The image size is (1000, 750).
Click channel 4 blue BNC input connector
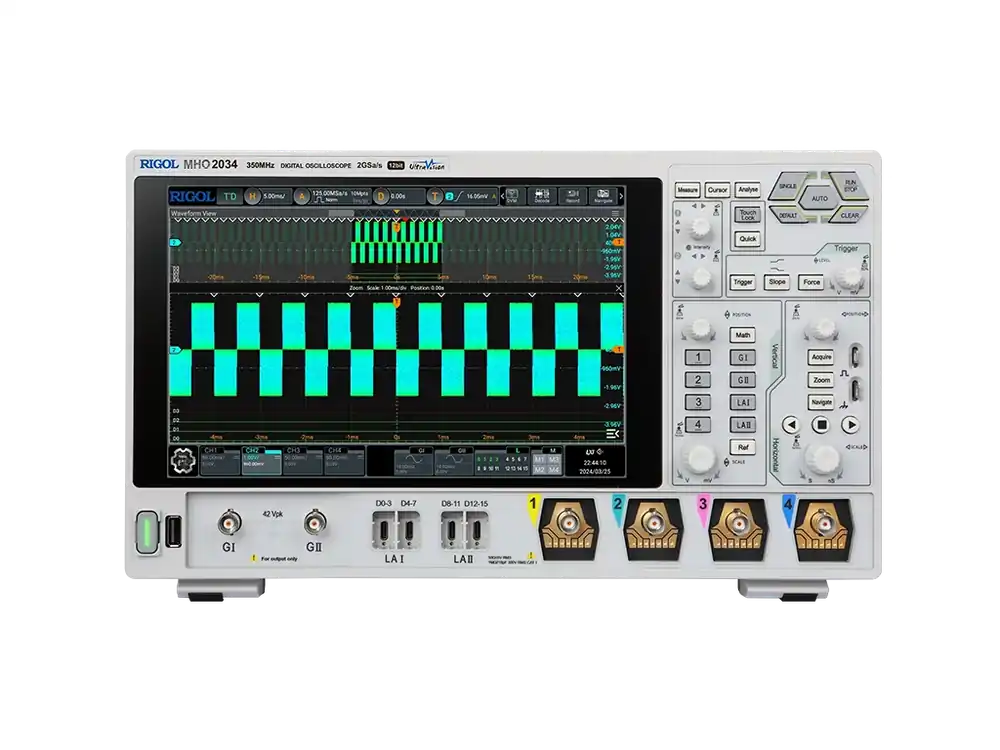823,524
